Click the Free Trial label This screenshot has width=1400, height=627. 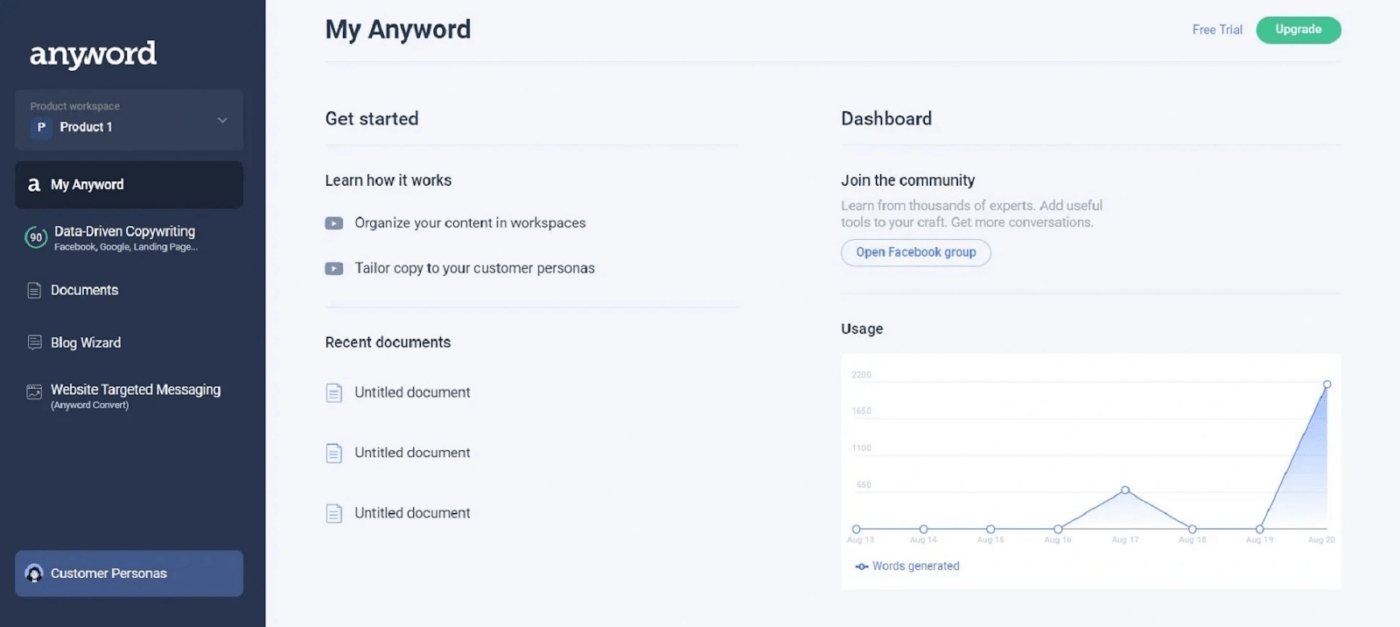pos(1217,30)
